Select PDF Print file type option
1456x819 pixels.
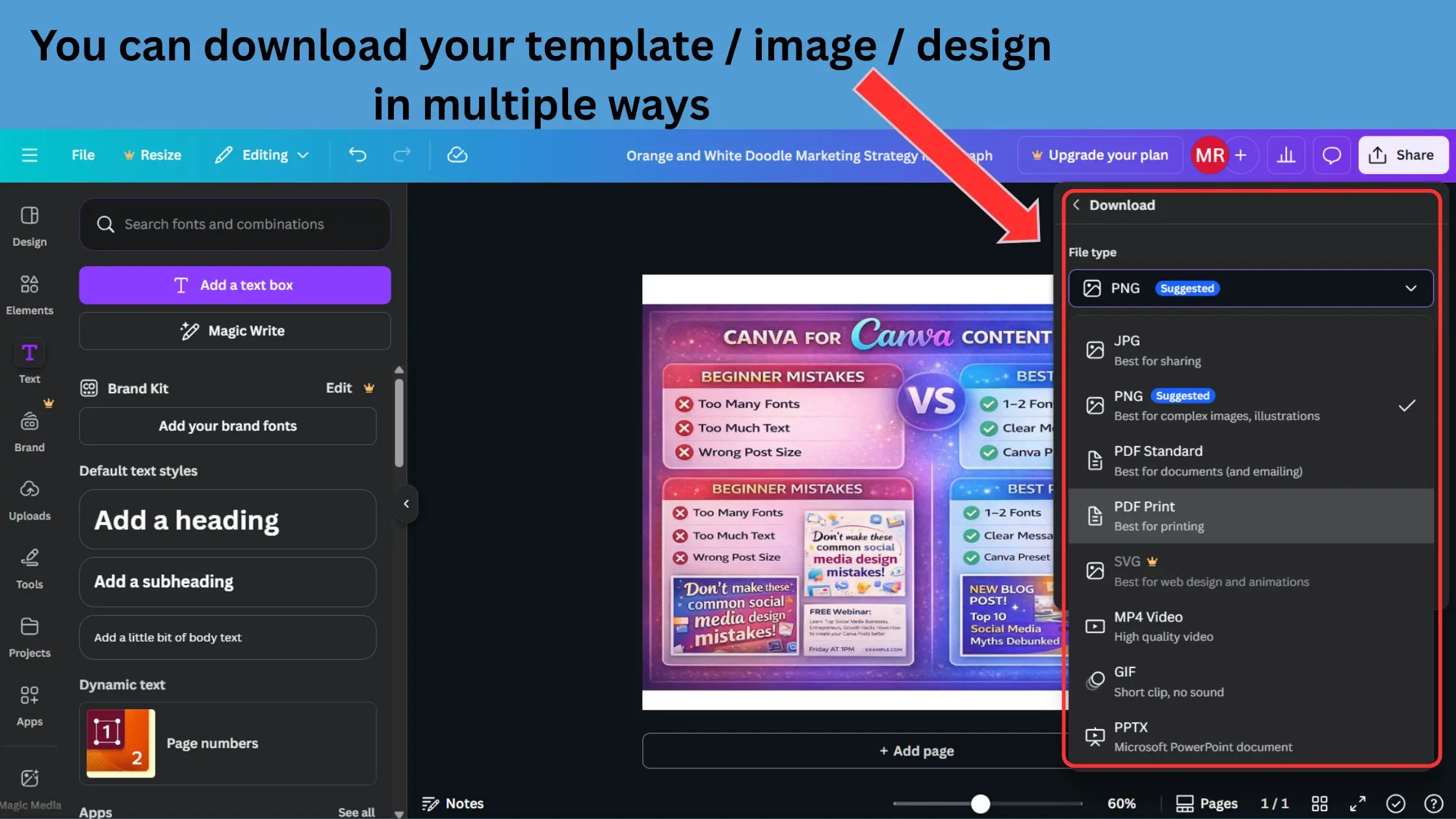click(1251, 516)
